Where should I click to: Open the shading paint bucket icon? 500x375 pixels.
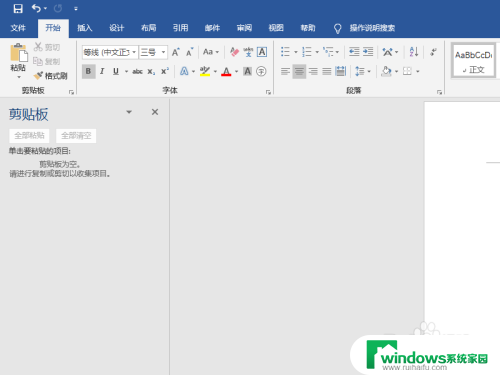[386, 71]
